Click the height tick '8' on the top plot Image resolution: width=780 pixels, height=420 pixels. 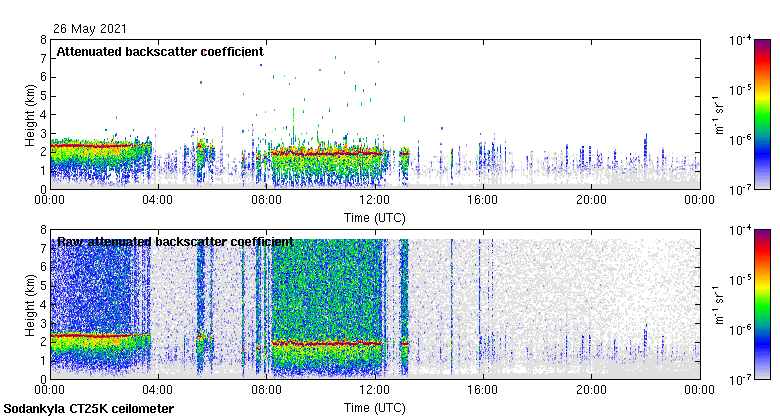pyautogui.click(x=43, y=40)
